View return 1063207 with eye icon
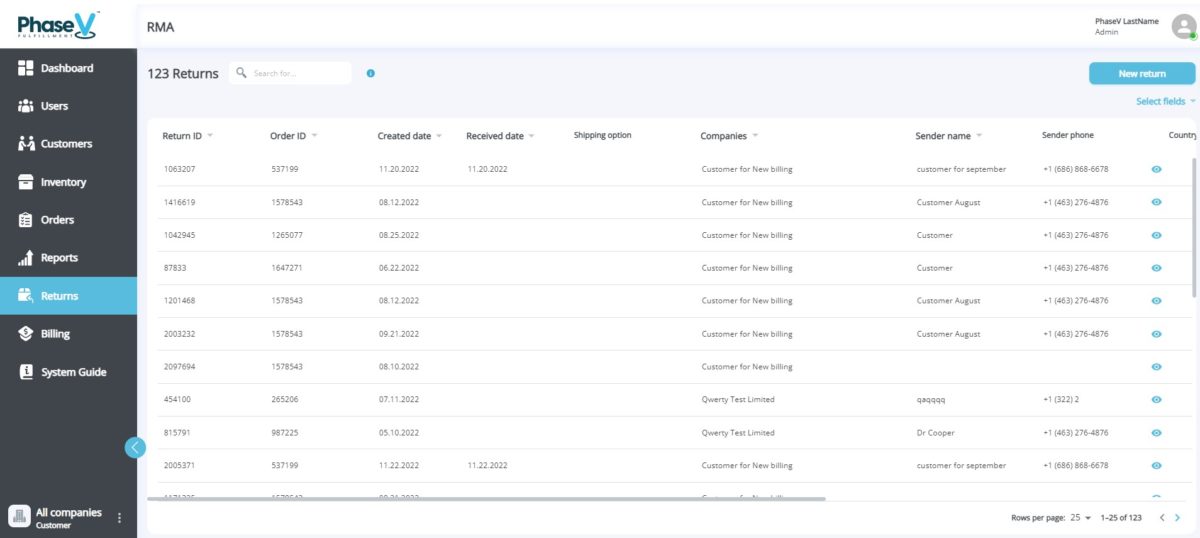The image size is (1200, 538). [x=1156, y=169]
